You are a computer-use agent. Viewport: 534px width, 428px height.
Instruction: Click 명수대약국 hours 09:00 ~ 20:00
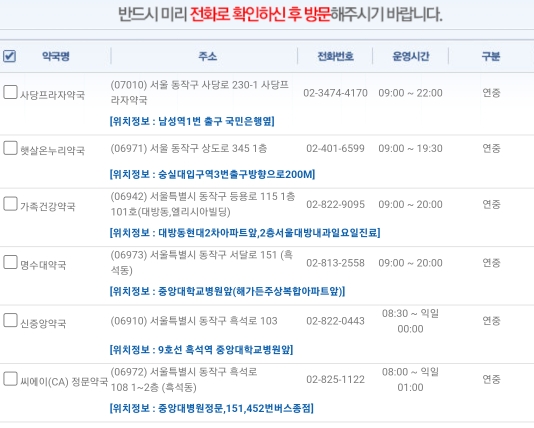pos(410,263)
